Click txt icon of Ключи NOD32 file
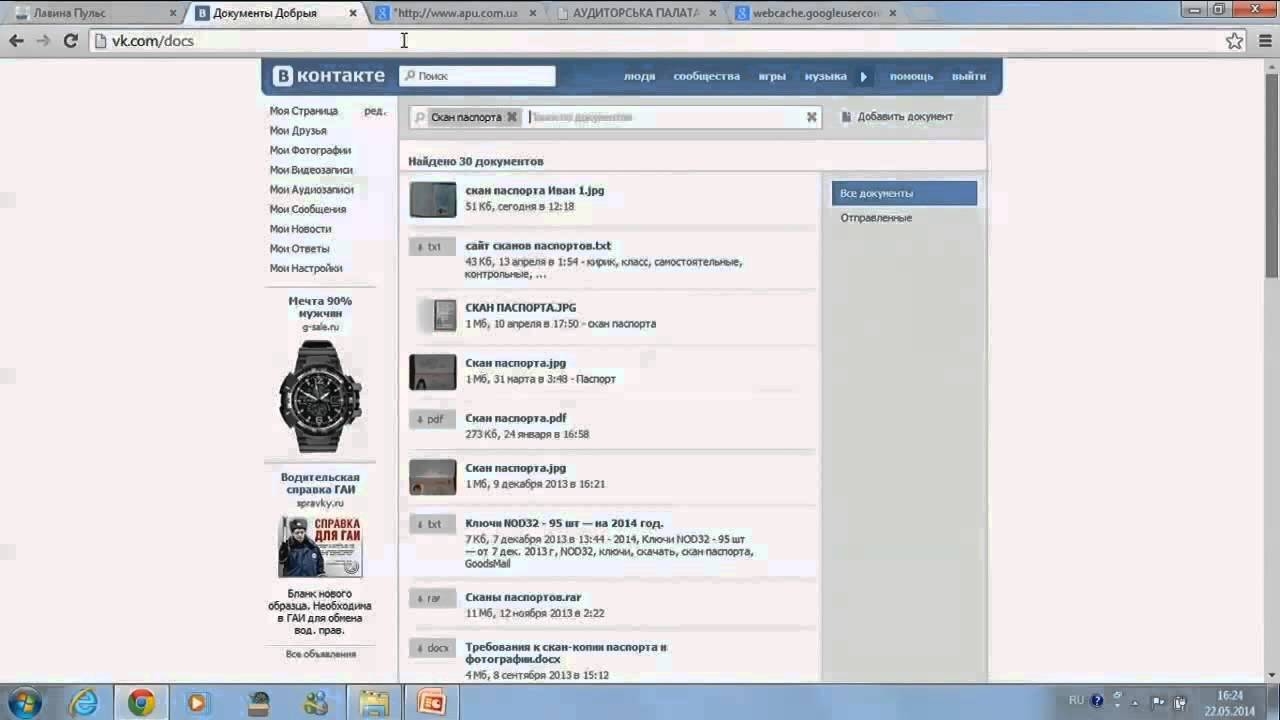 click(433, 524)
